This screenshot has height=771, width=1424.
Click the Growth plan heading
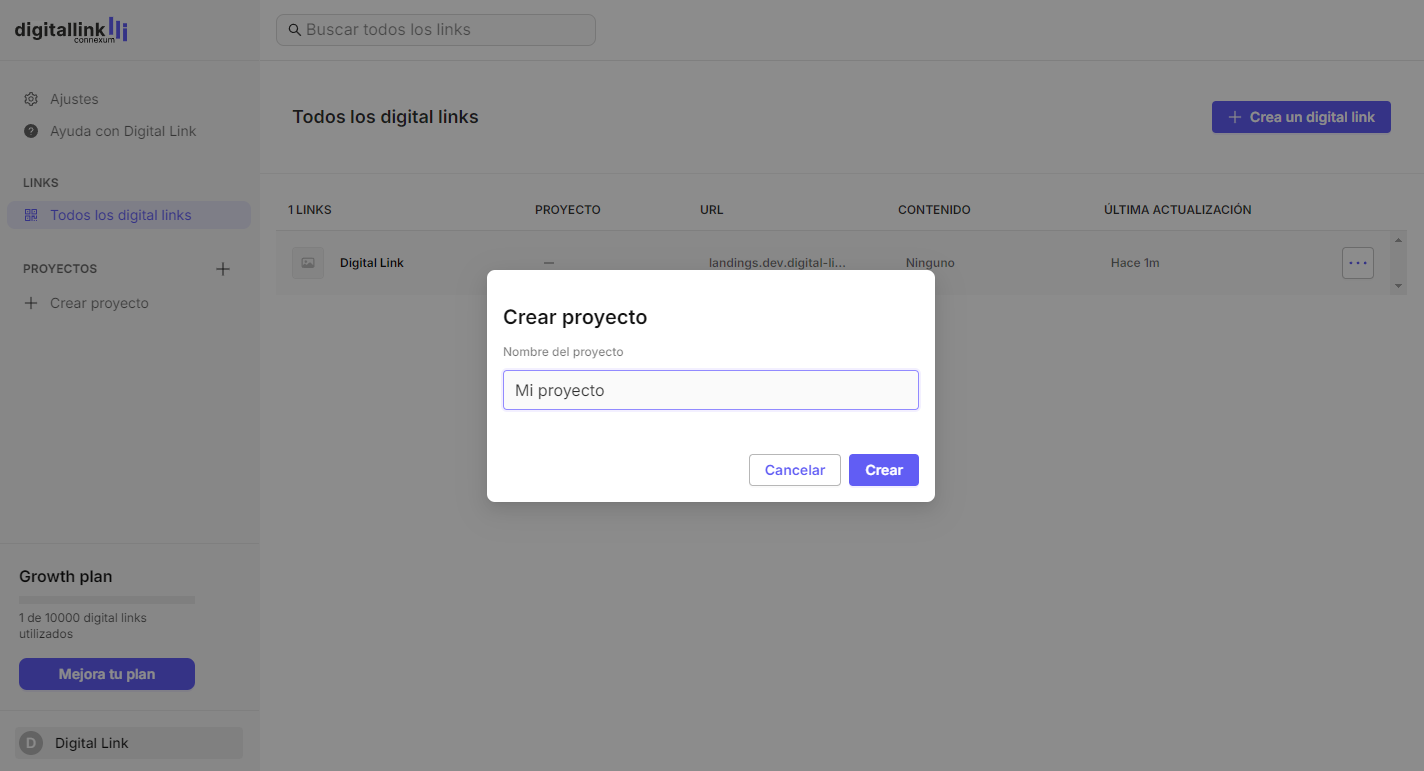click(x=66, y=576)
